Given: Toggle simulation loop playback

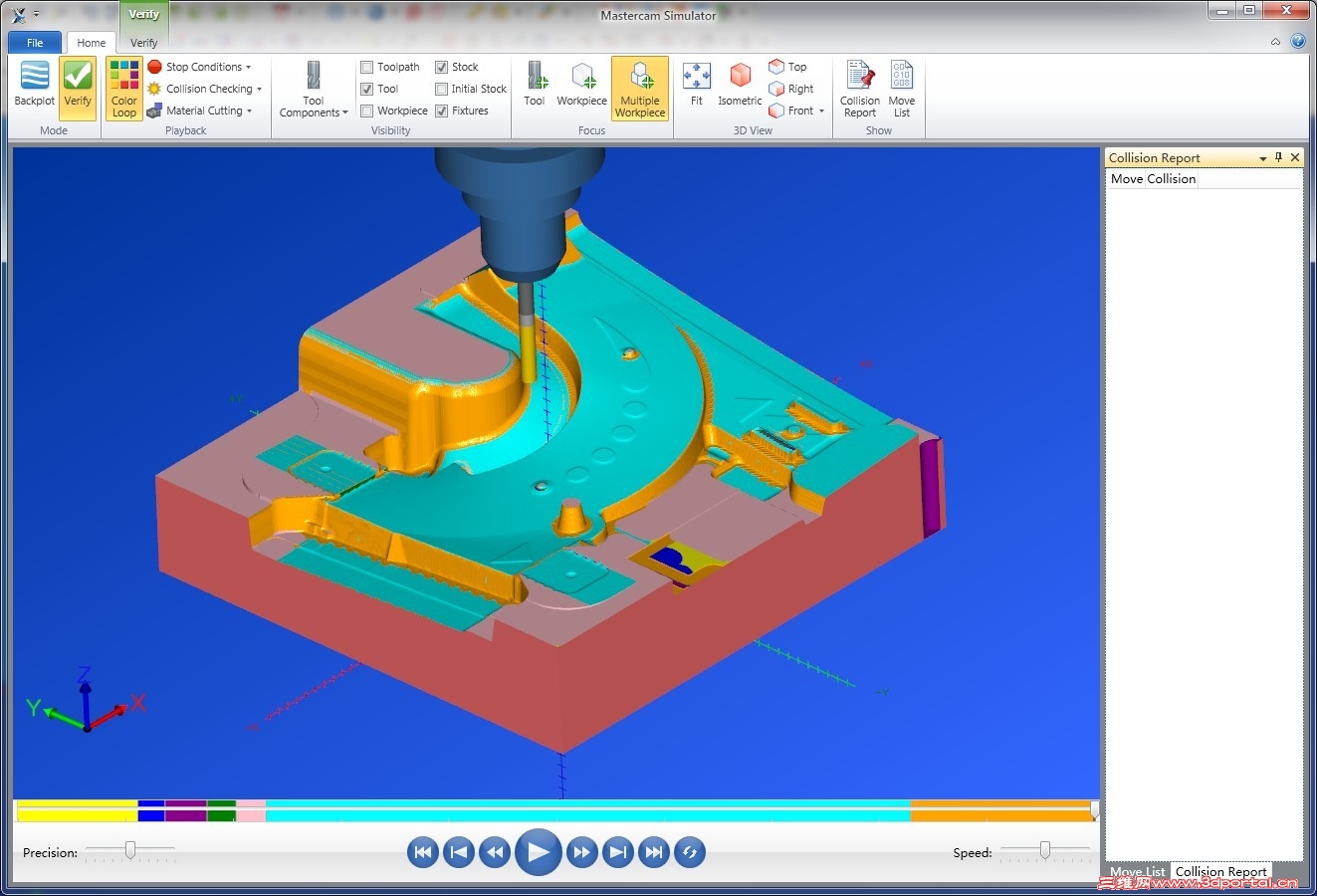Looking at the screenshot, I should pos(690,852).
